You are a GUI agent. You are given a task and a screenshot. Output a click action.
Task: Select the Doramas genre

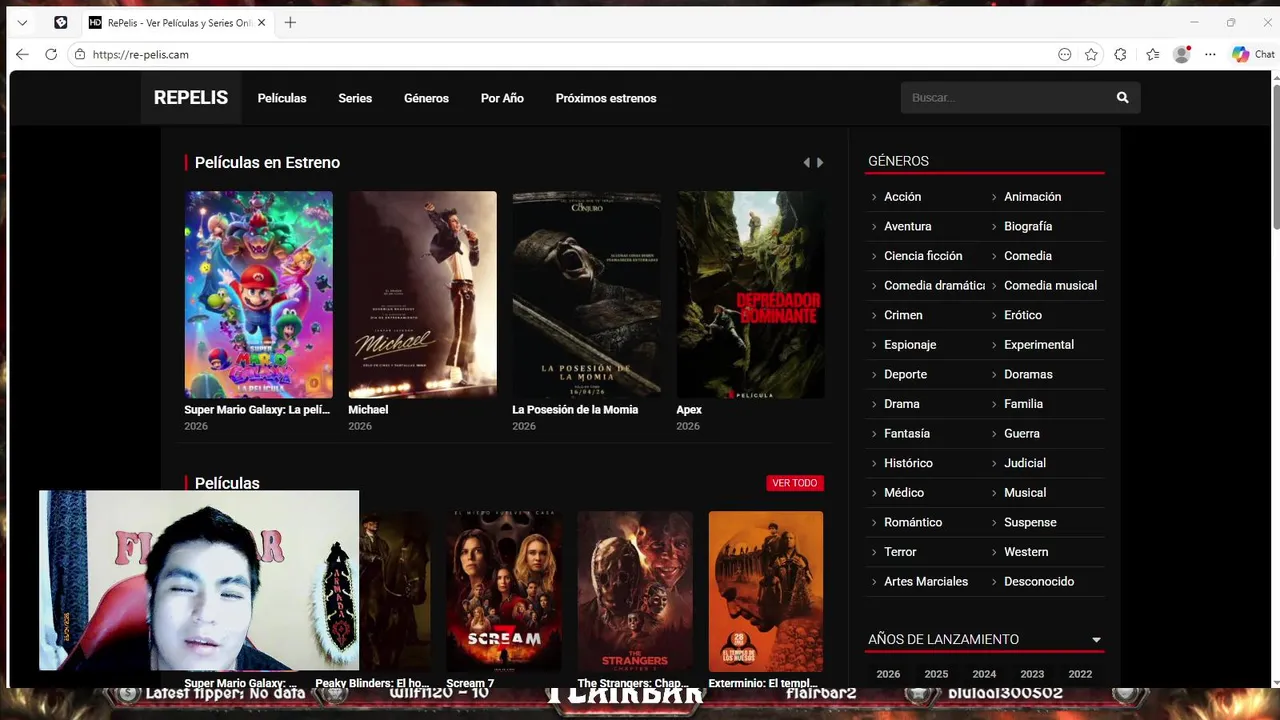[x=1028, y=374]
